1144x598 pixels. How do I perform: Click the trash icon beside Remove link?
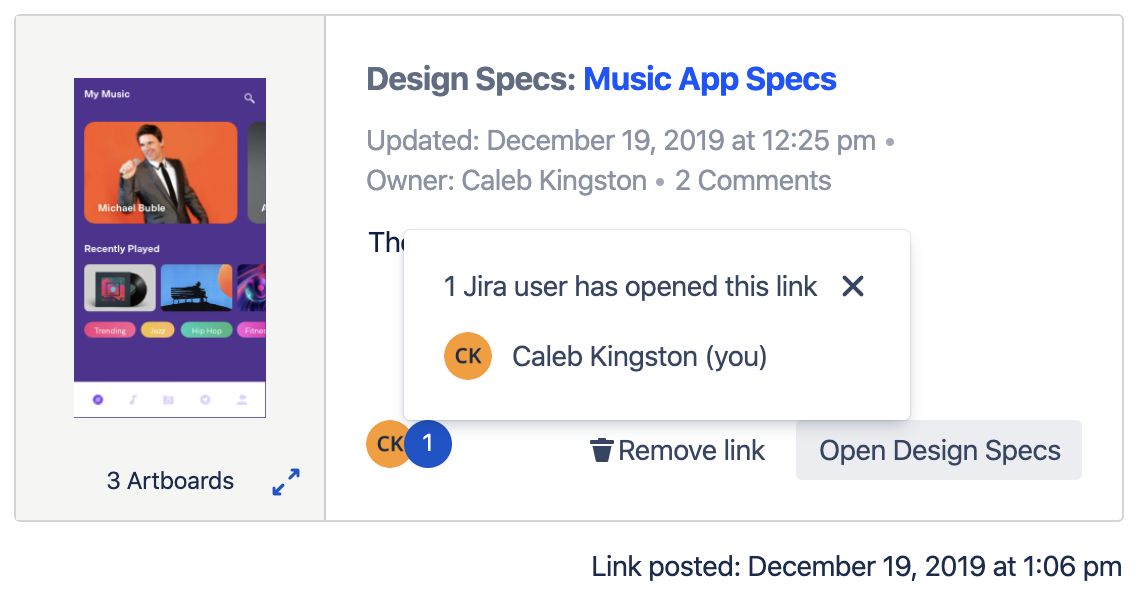point(601,450)
